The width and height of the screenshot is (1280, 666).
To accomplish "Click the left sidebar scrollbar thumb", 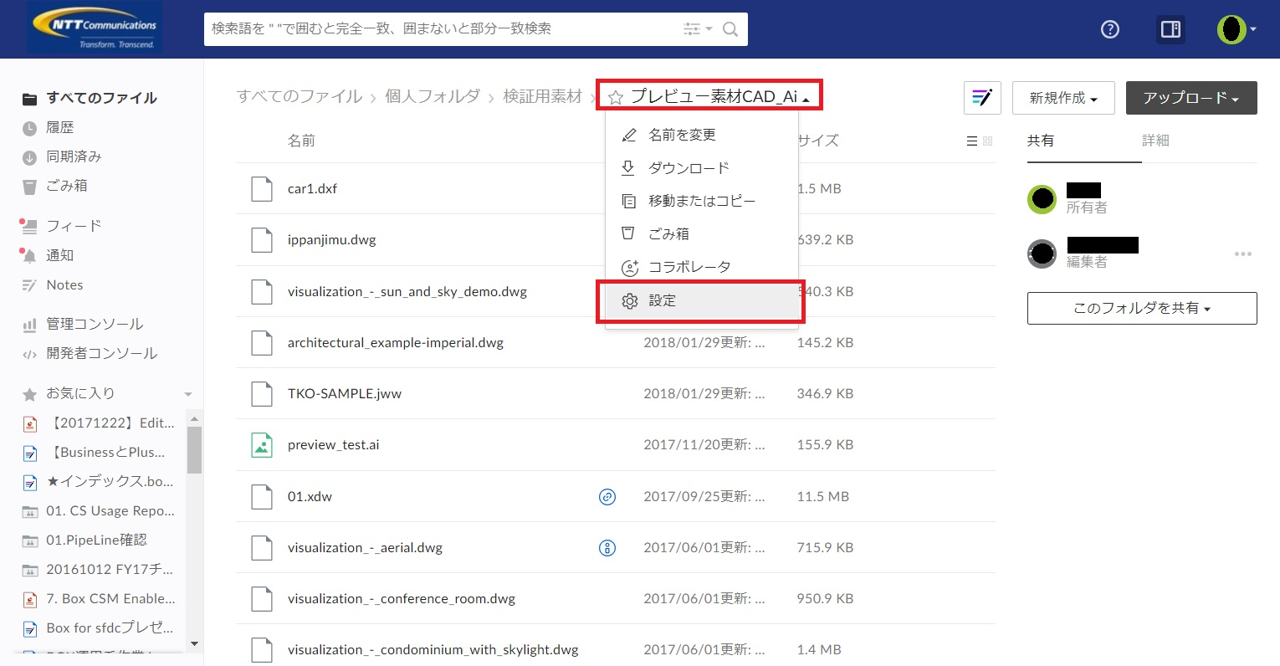I will [194, 449].
